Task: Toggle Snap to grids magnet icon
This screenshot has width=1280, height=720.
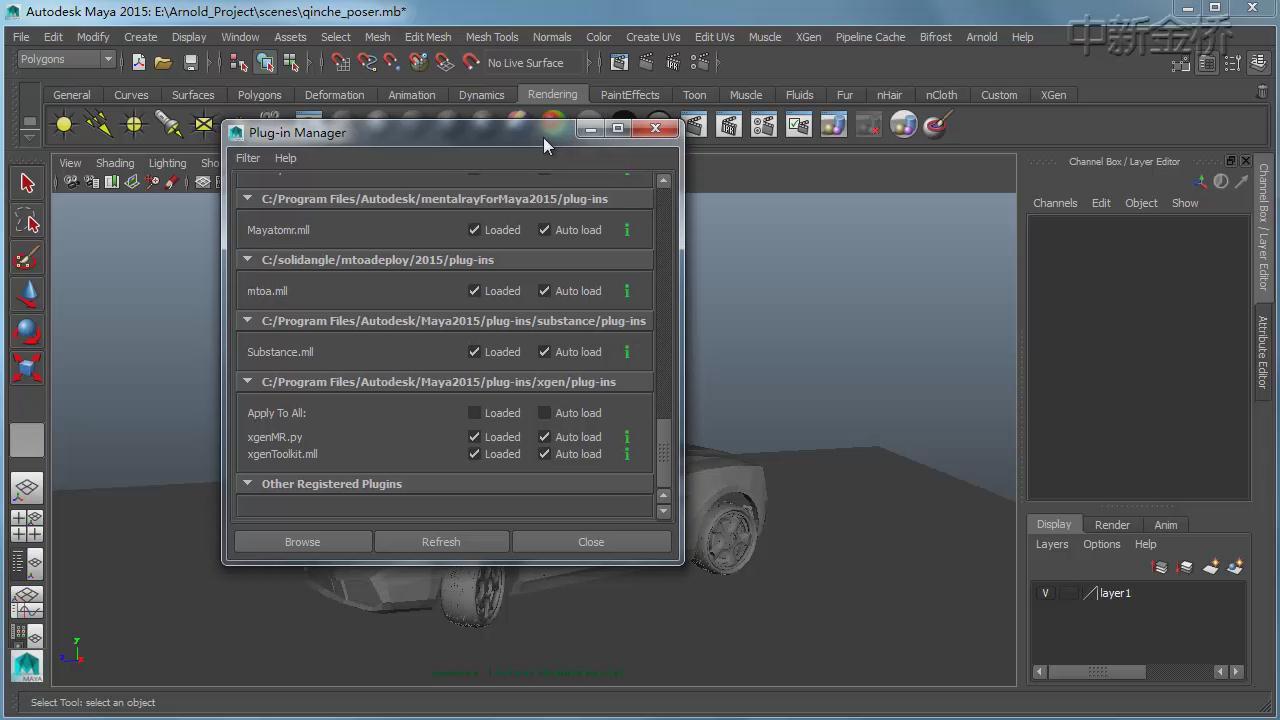Action: click(341, 62)
